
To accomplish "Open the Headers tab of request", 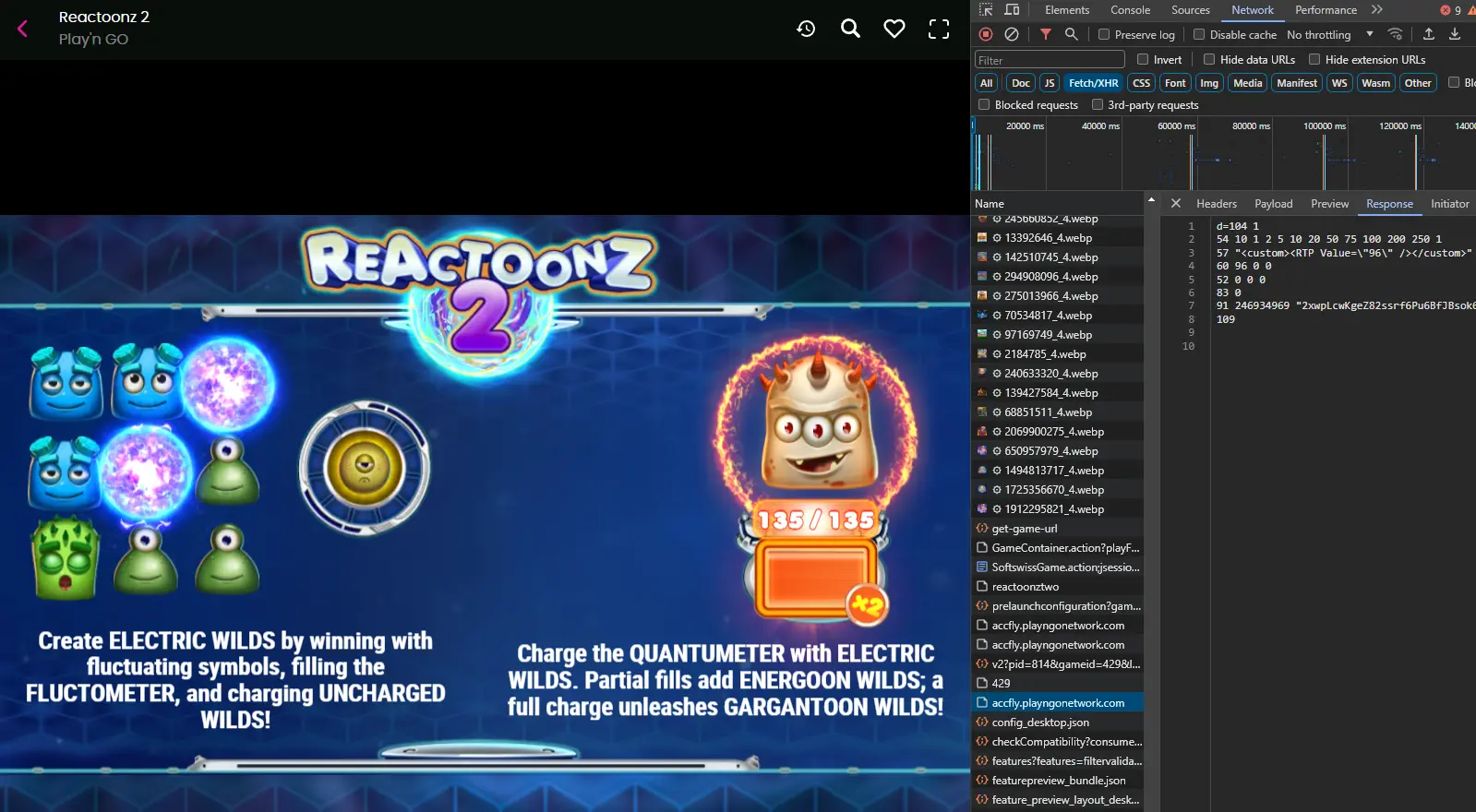I will [x=1217, y=203].
